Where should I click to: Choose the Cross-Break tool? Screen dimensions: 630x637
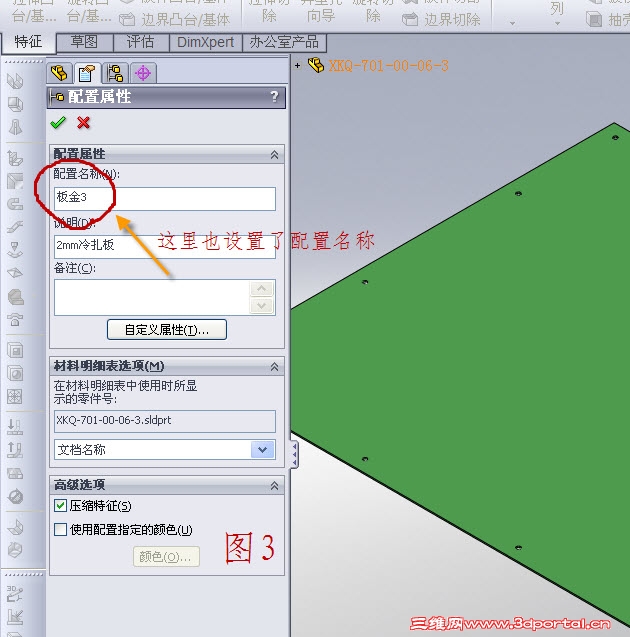pyautogui.click(x=15, y=273)
